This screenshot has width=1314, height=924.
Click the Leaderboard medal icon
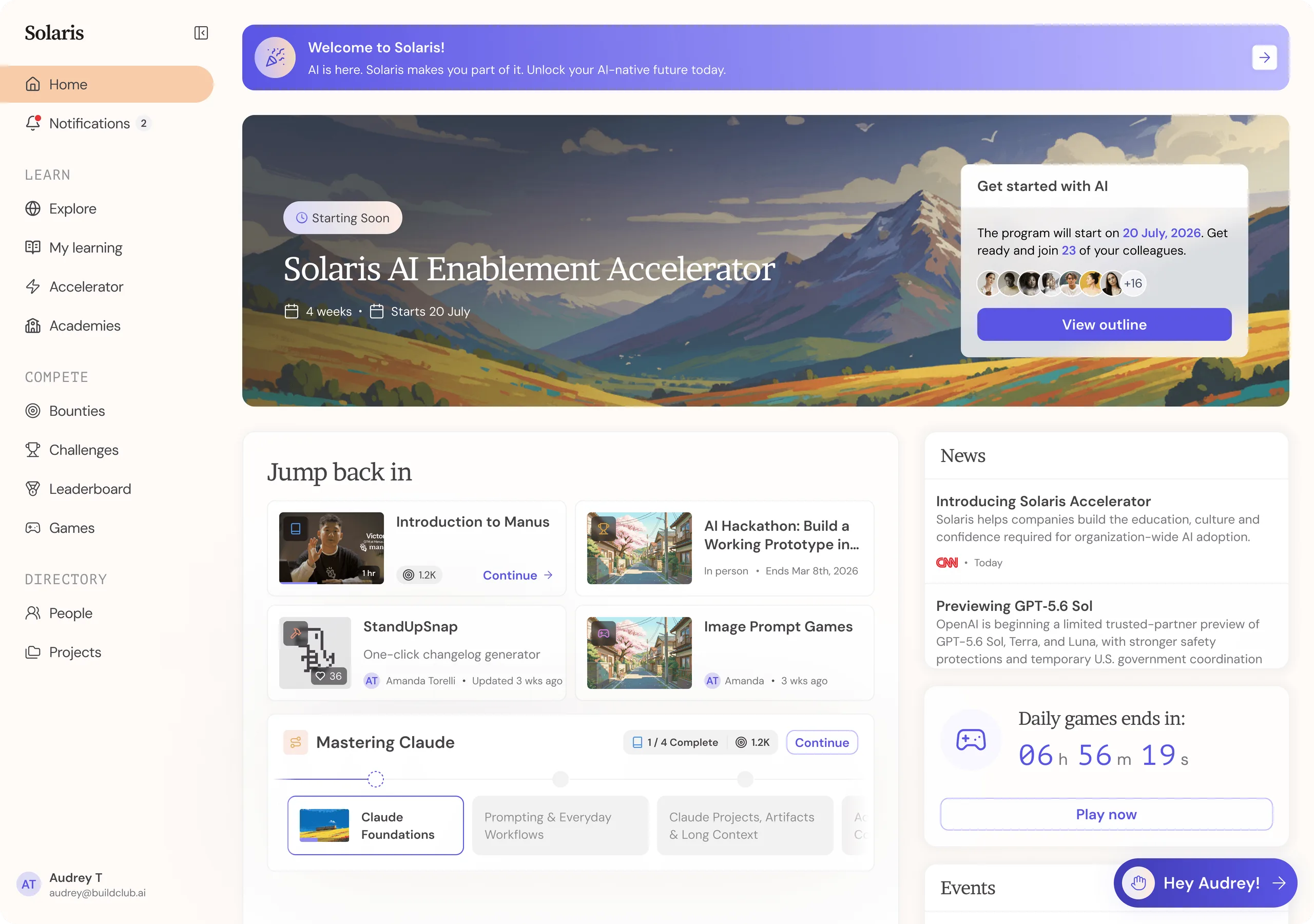33,488
